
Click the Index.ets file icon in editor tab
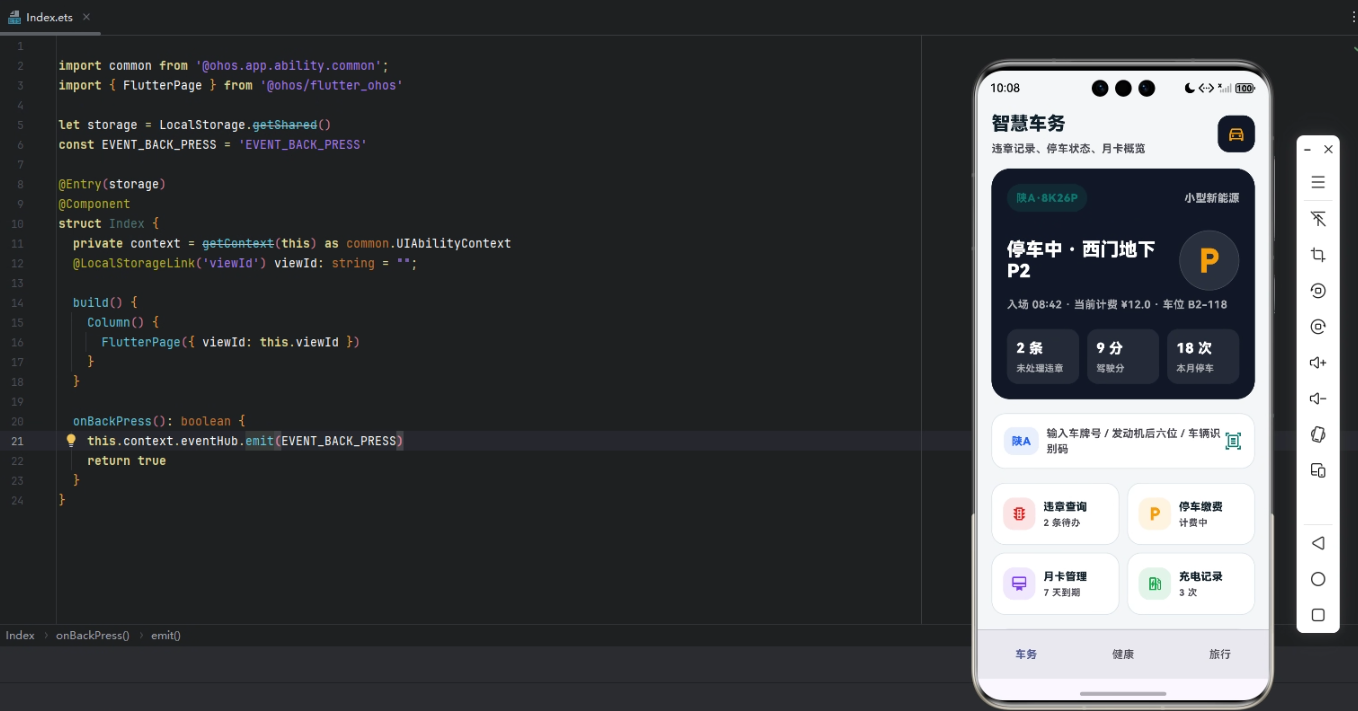pyautogui.click(x=14, y=17)
